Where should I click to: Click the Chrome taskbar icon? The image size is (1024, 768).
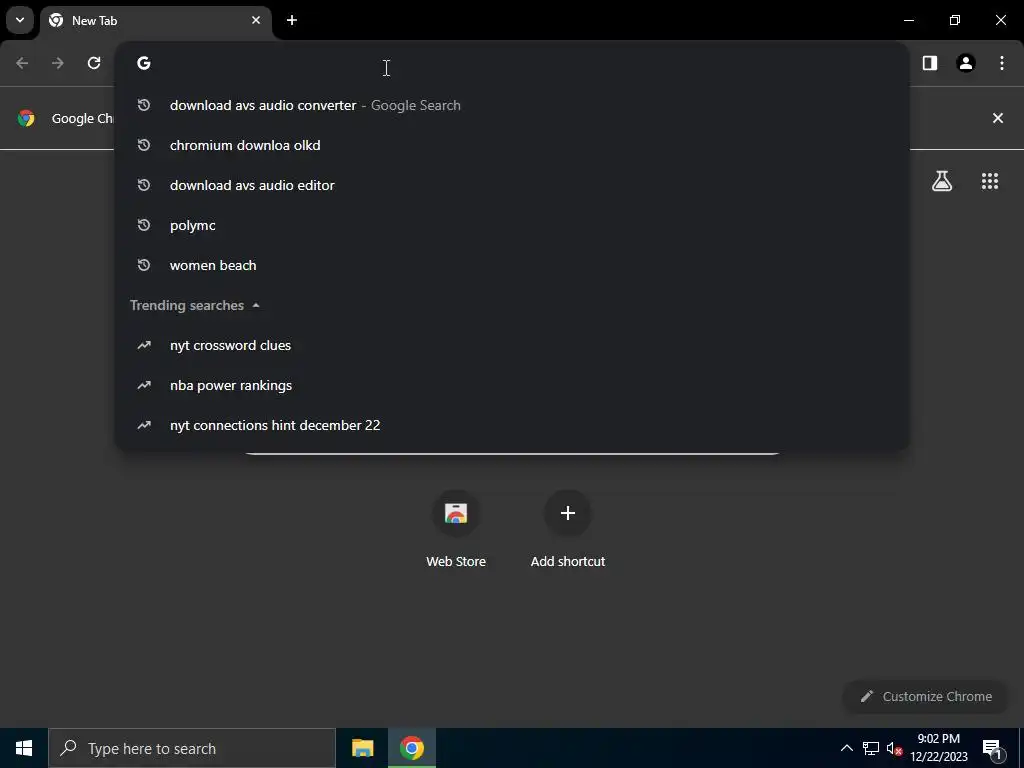tap(411, 748)
